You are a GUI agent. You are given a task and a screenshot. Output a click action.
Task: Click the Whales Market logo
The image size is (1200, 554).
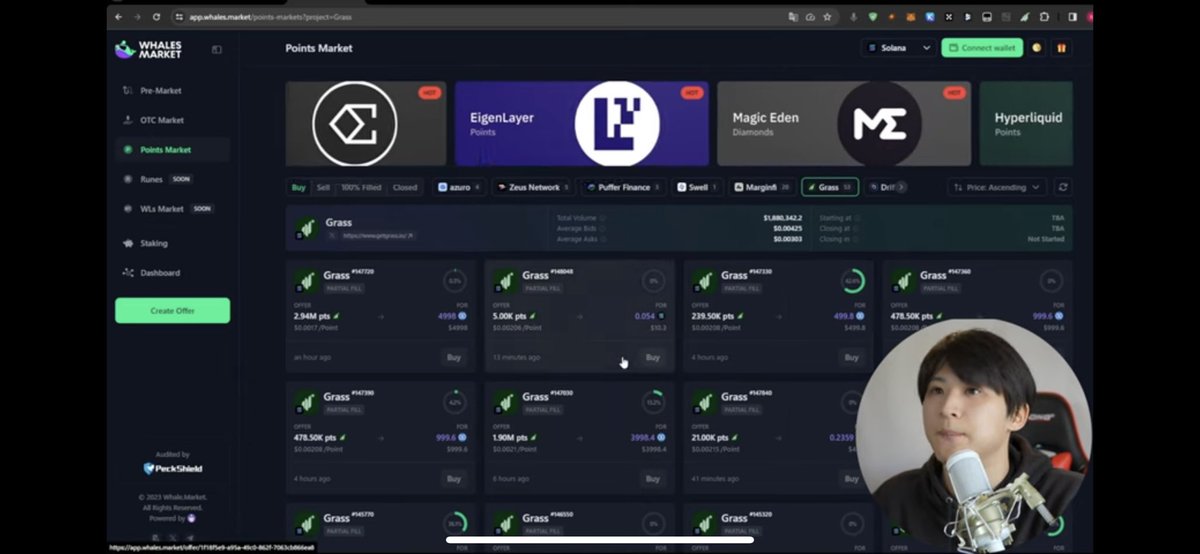[x=148, y=49]
